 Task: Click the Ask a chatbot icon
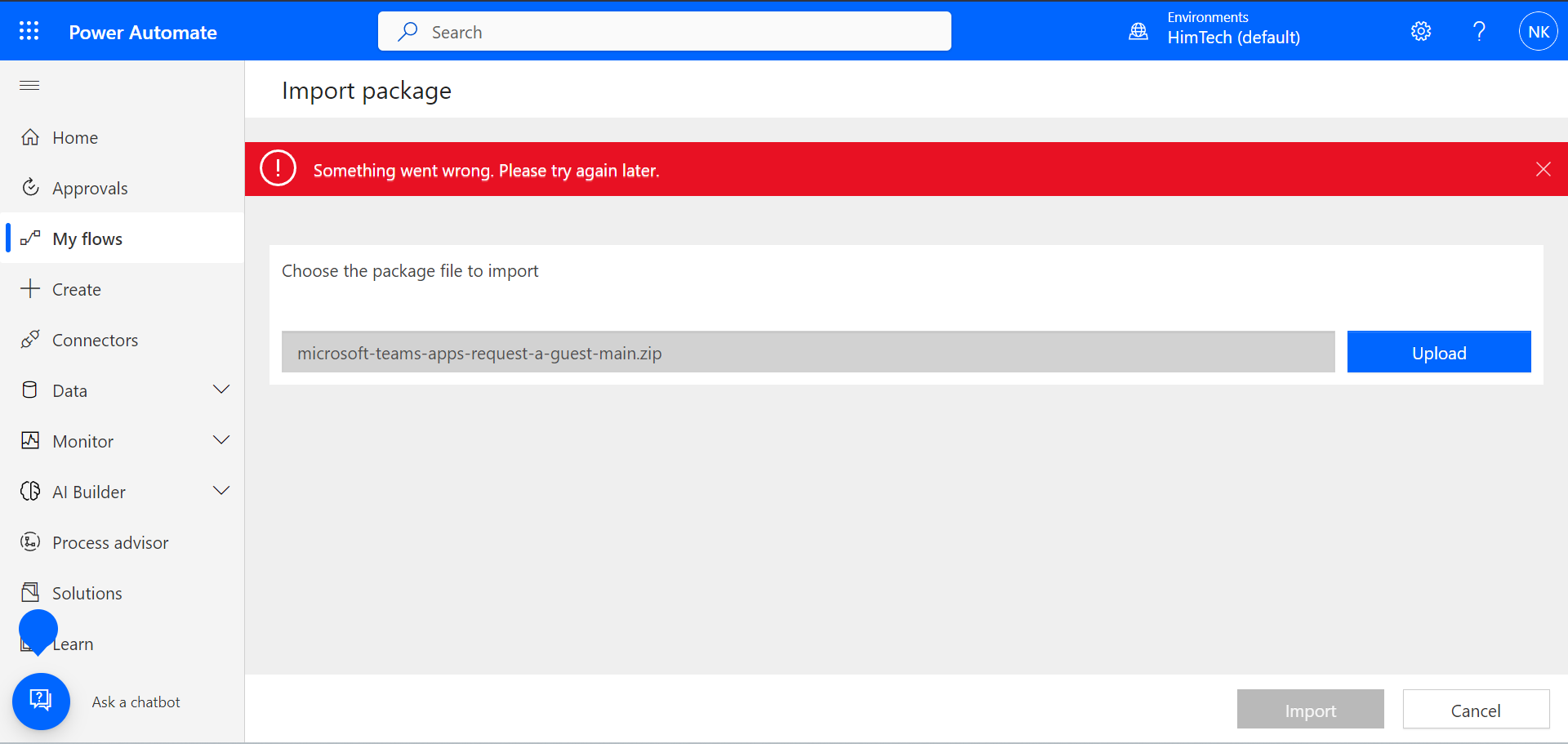point(41,701)
